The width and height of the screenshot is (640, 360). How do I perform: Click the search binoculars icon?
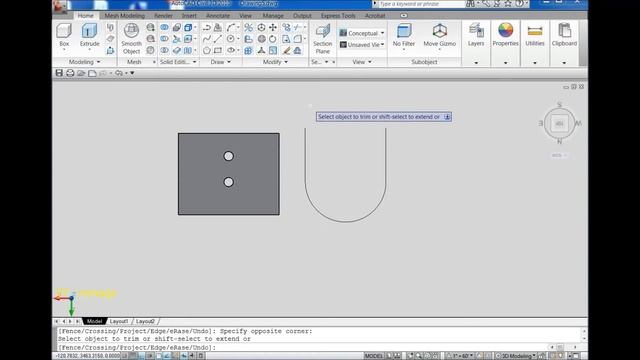[471, 4]
